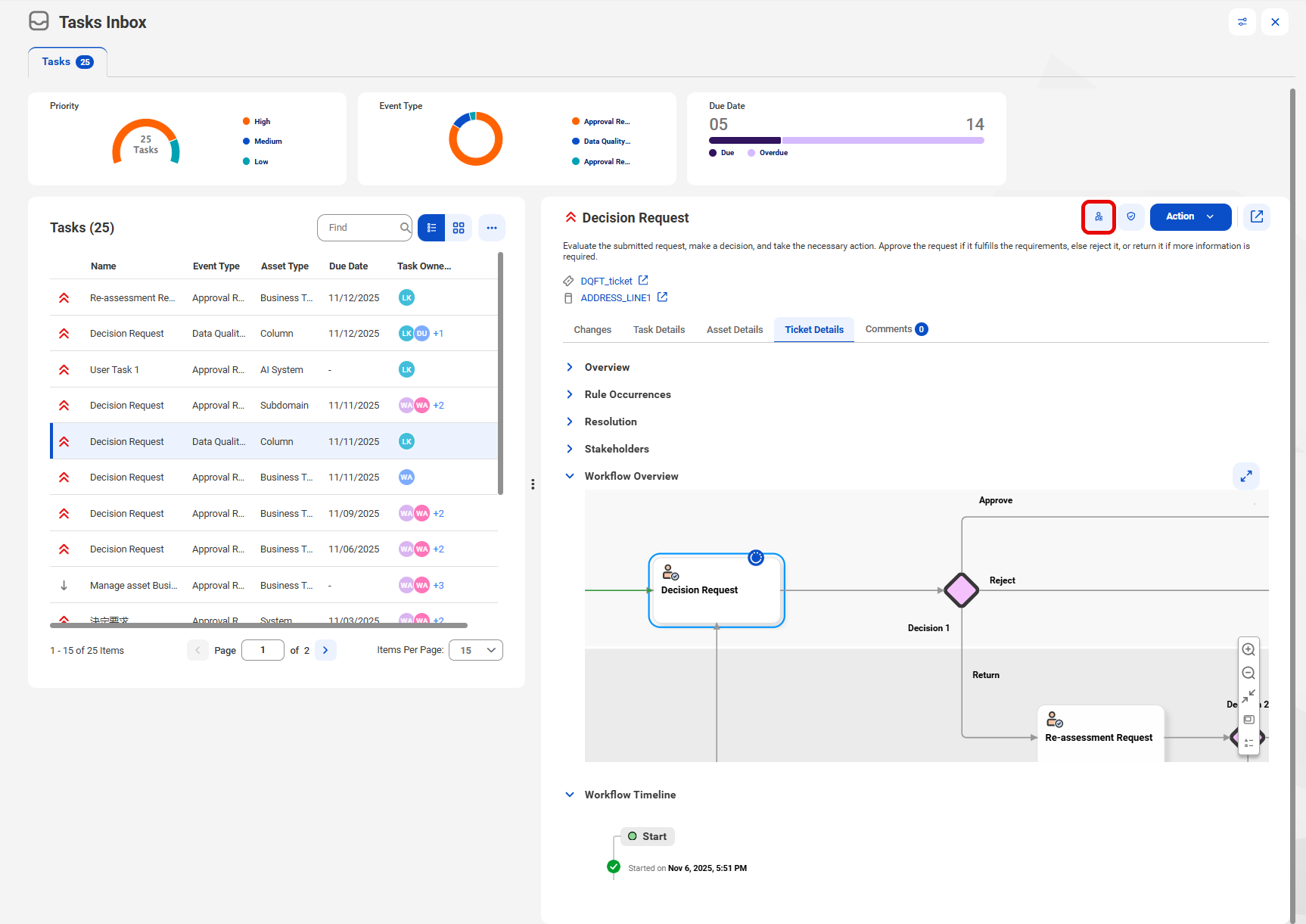The height and width of the screenshot is (924, 1306).
Task: Show the workflow legend list icon
Action: click(x=1248, y=743)
